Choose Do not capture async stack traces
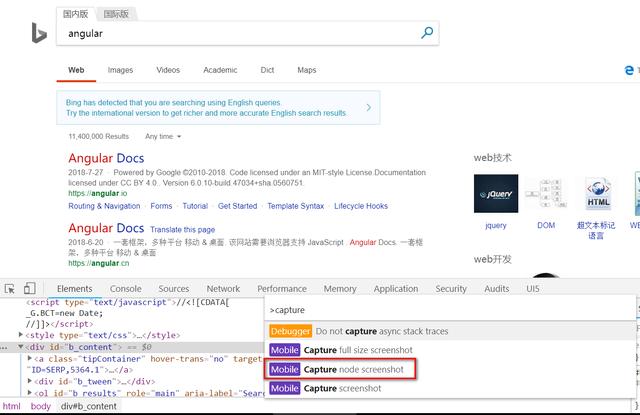Viewport: 640px width, 415px height. [x=450, y=331]
